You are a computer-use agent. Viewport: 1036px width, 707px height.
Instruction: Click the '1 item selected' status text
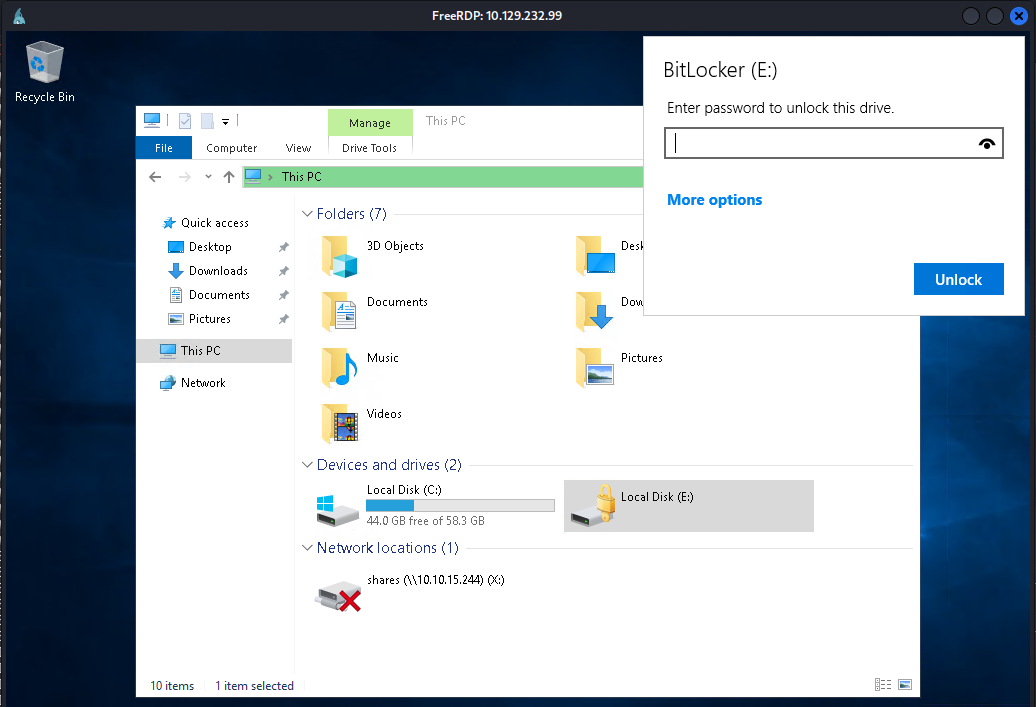pyautogui.click(x=254, y=686)
